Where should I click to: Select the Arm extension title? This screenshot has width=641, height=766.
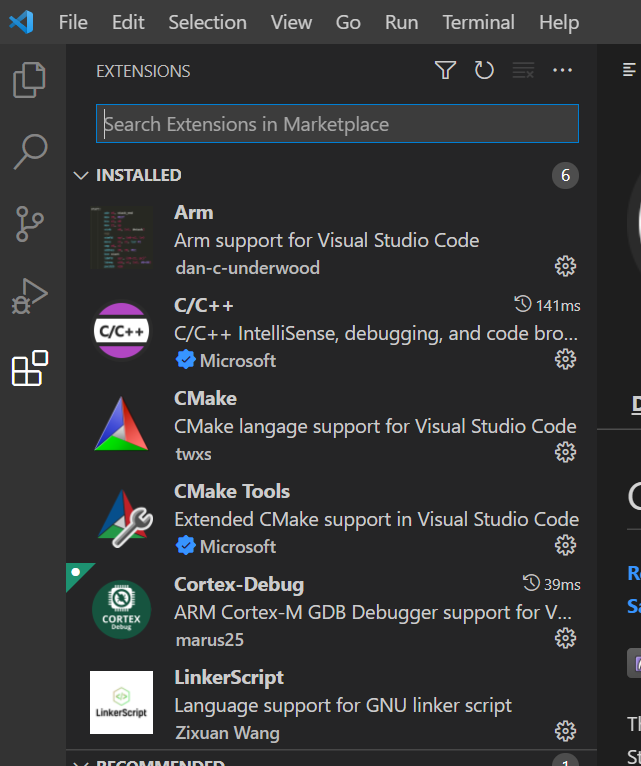tap(194, 213)
